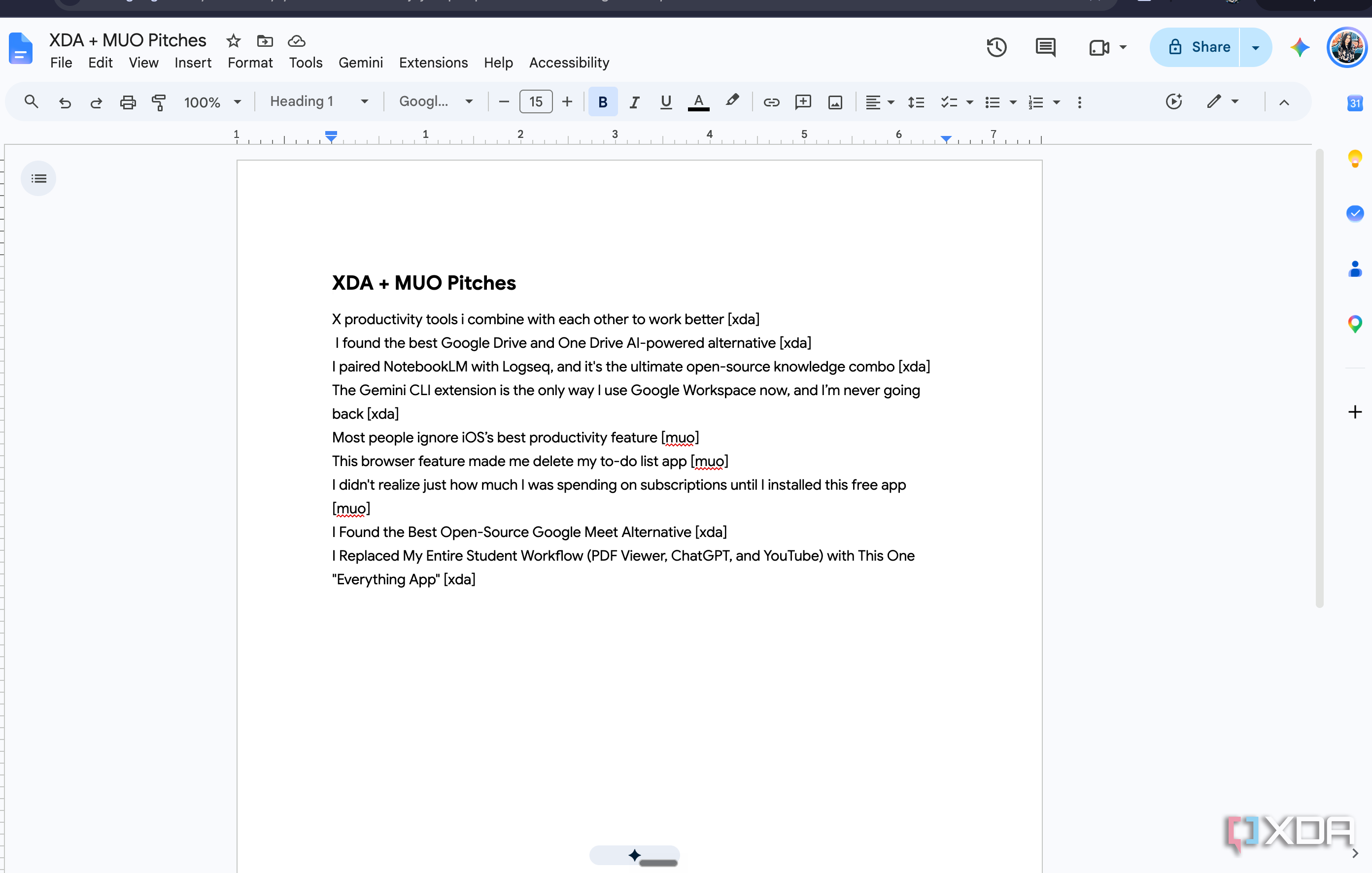
Task: Expand the video call options arrow
Action: (1123, 47)
